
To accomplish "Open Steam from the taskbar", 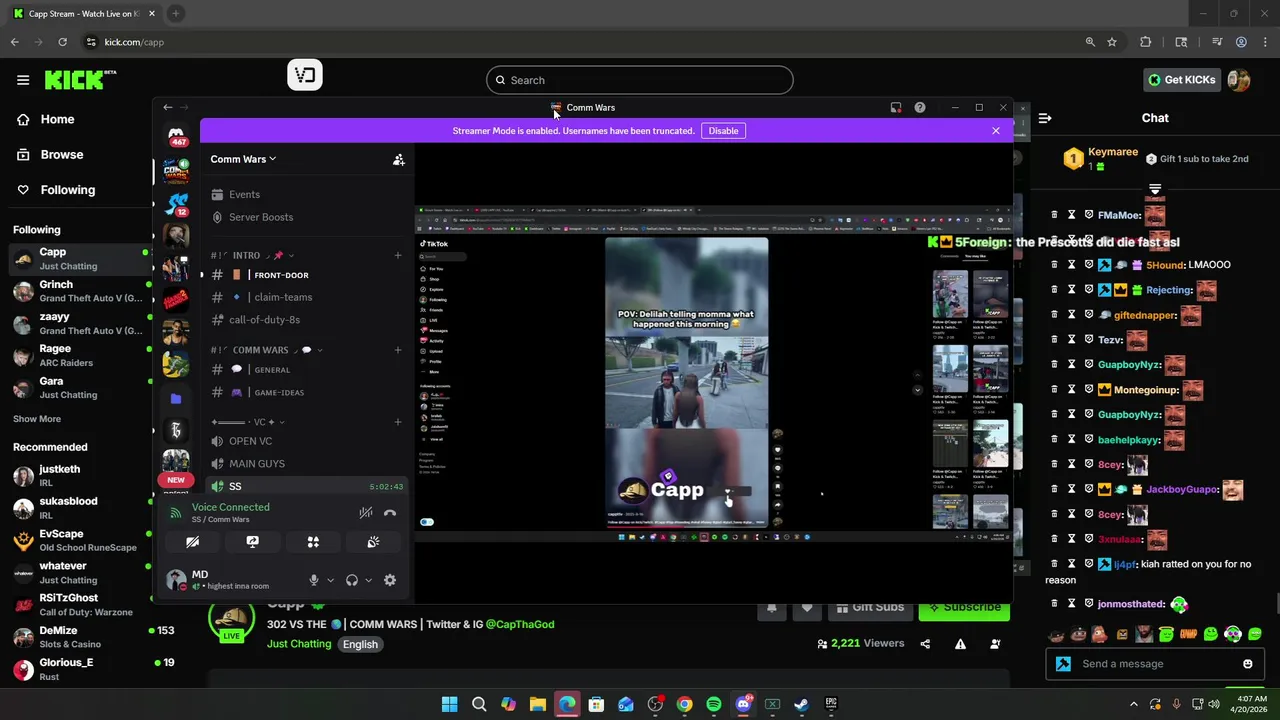I will [801, 705].
